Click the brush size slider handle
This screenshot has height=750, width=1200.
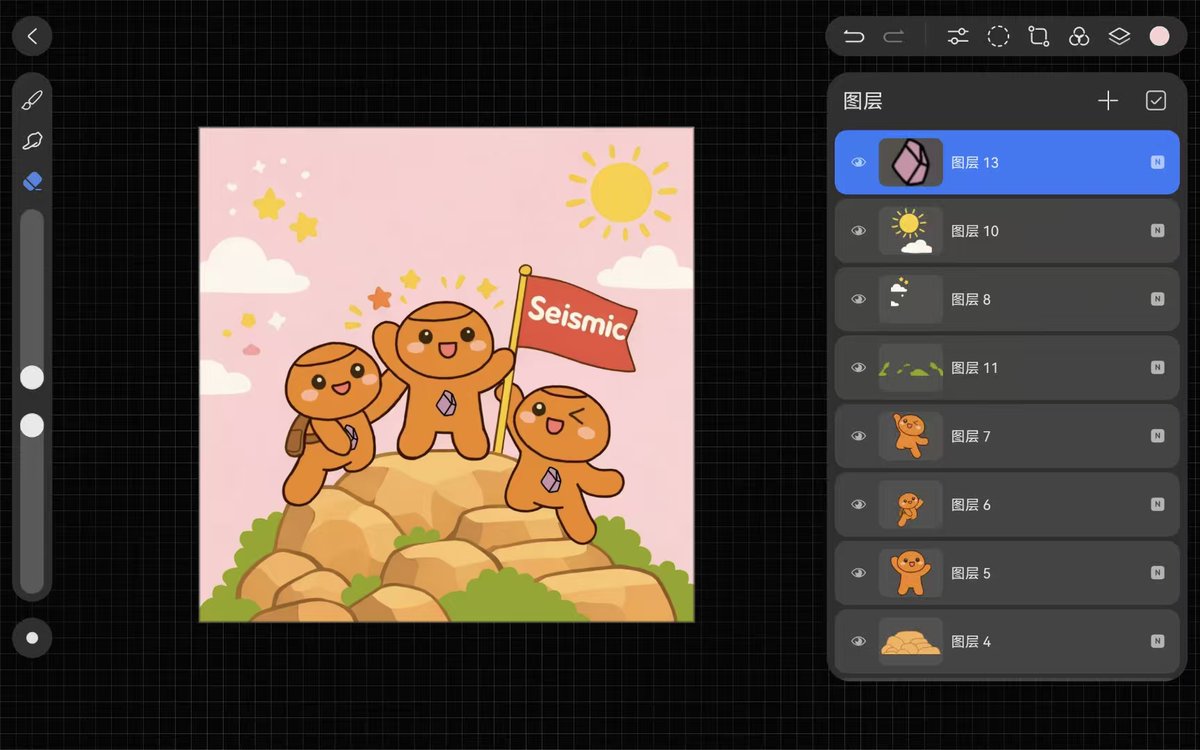32,377
